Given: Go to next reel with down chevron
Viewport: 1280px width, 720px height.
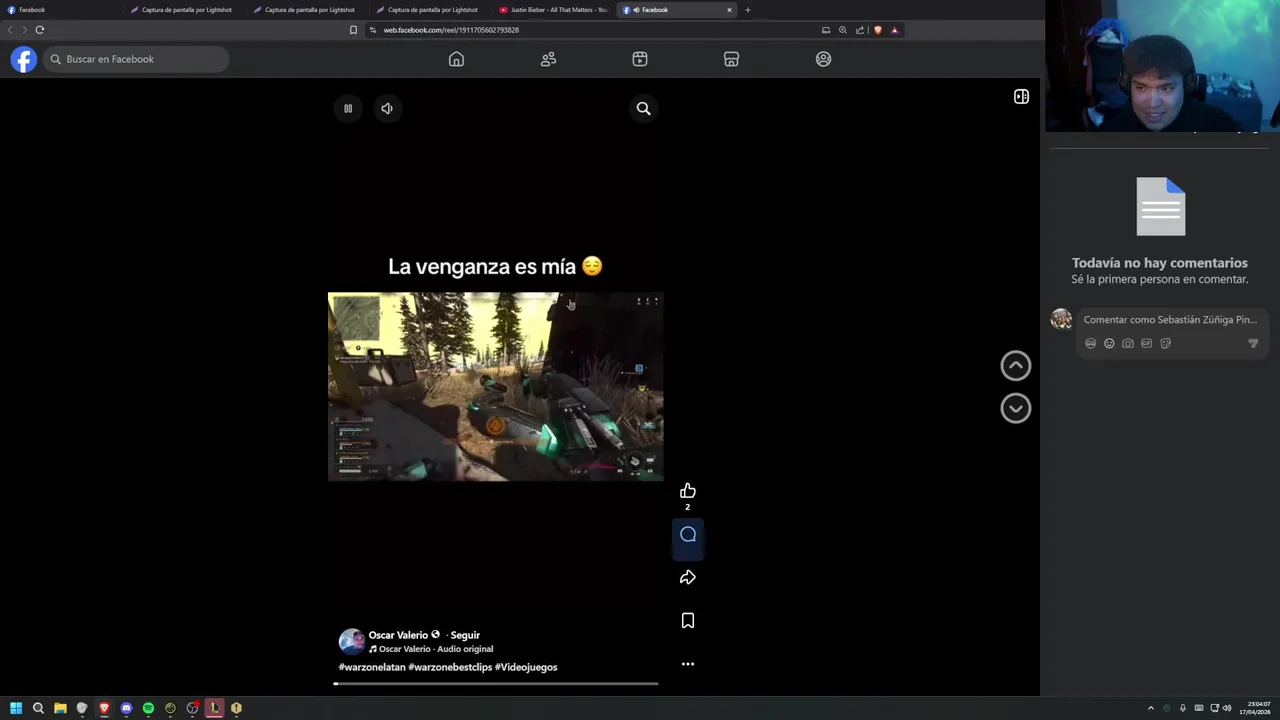Looking at the screenshot, I should point(1016,408).
